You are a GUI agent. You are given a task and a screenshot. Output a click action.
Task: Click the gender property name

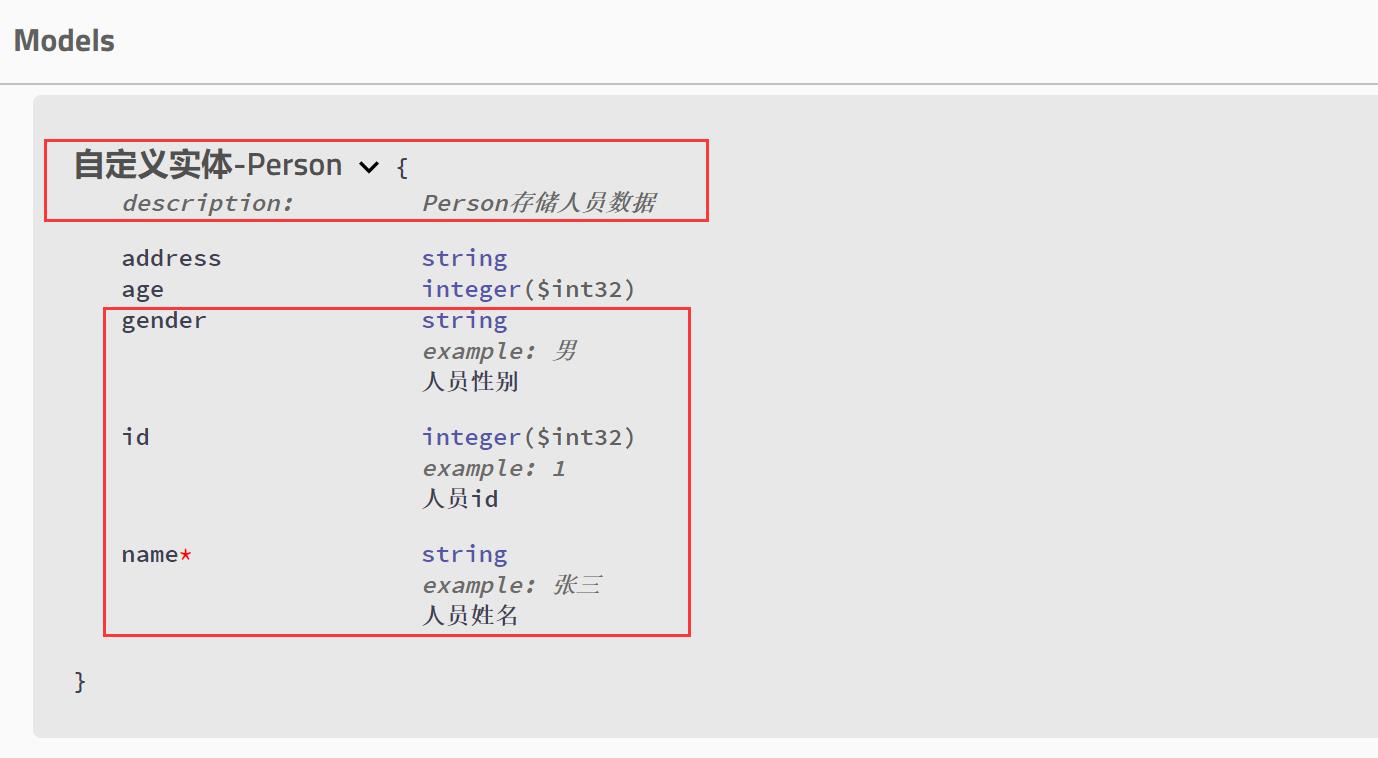pyautogui.click(x=163, y=321)
